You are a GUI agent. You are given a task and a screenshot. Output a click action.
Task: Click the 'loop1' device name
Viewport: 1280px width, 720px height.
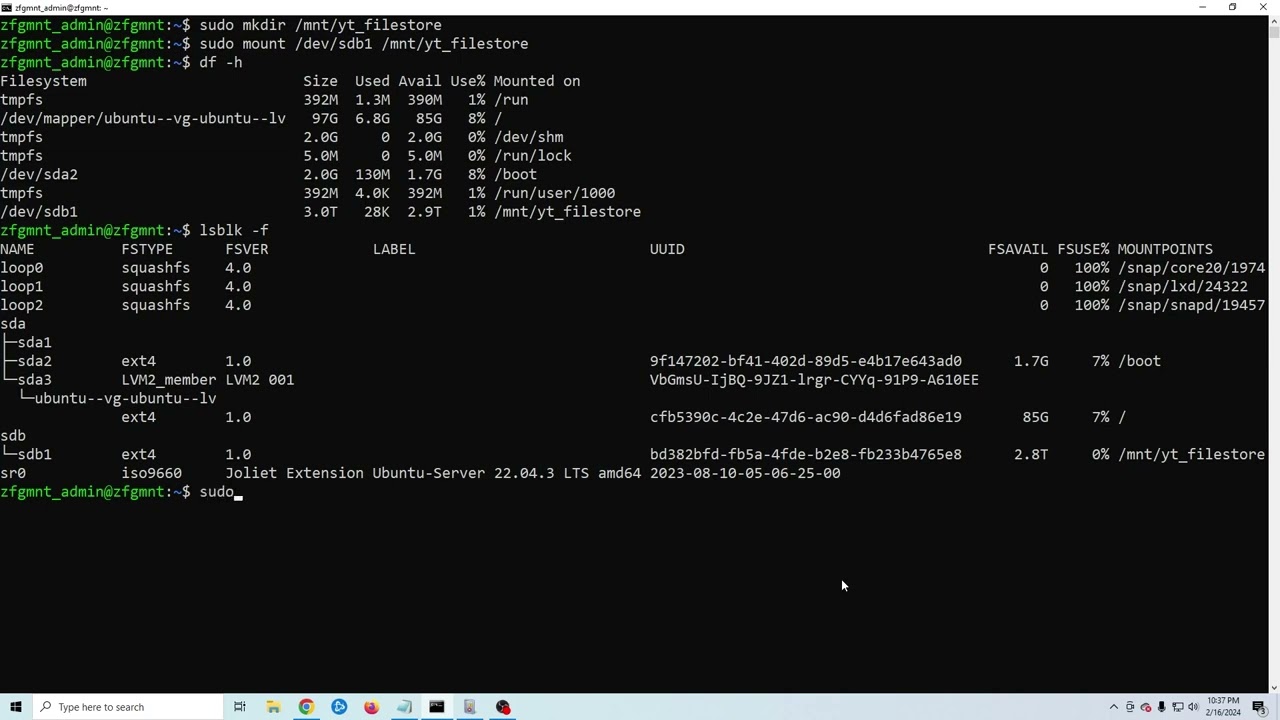point(22,287)
